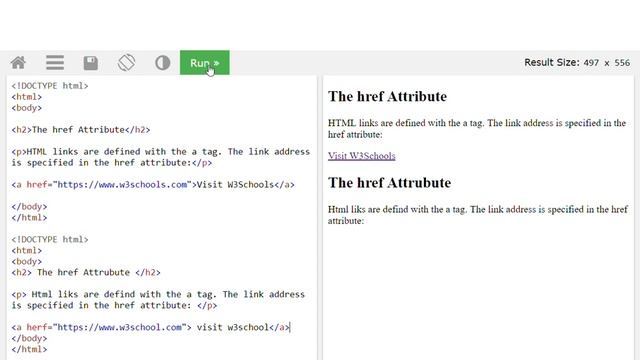Rotate the editor layout orientation

point(127,63)
